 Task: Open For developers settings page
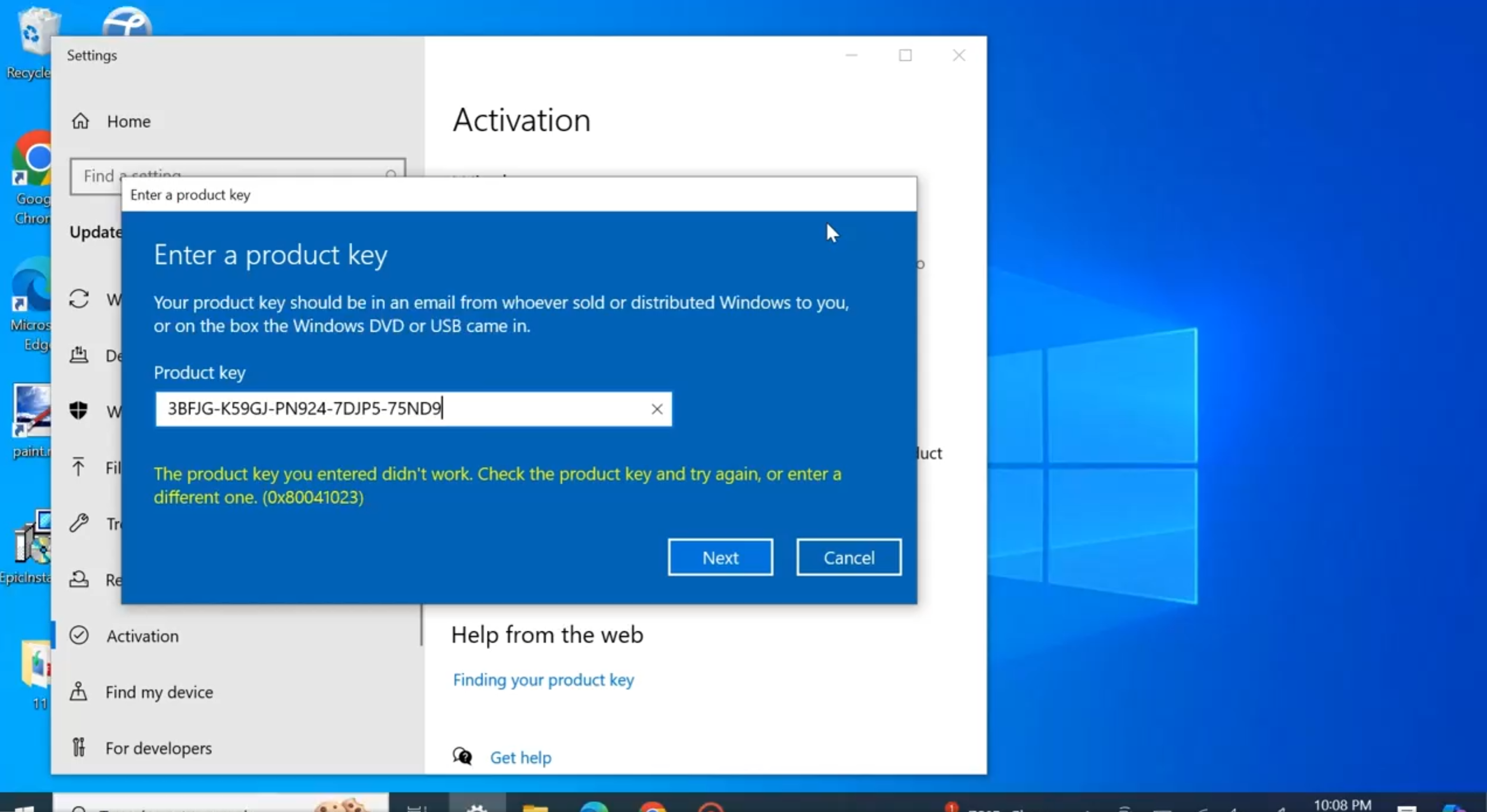[158, 748]
